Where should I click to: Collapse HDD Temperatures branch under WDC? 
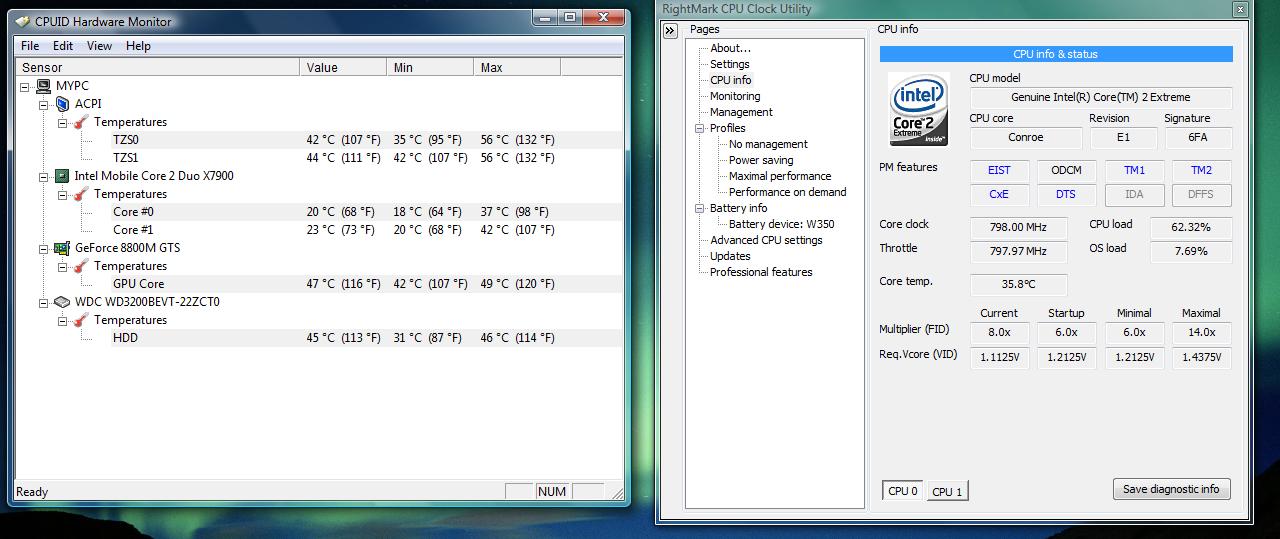[63, 321]
